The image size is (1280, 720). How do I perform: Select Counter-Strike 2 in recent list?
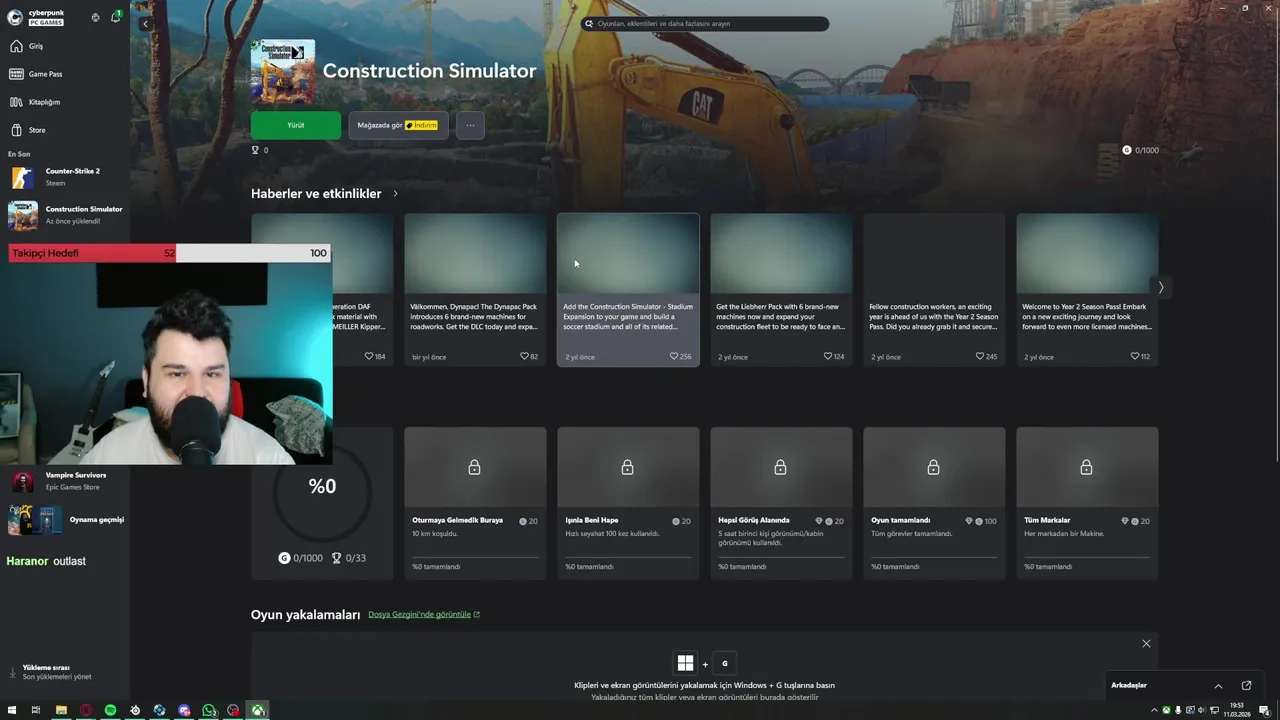click(x=64, y=177)
